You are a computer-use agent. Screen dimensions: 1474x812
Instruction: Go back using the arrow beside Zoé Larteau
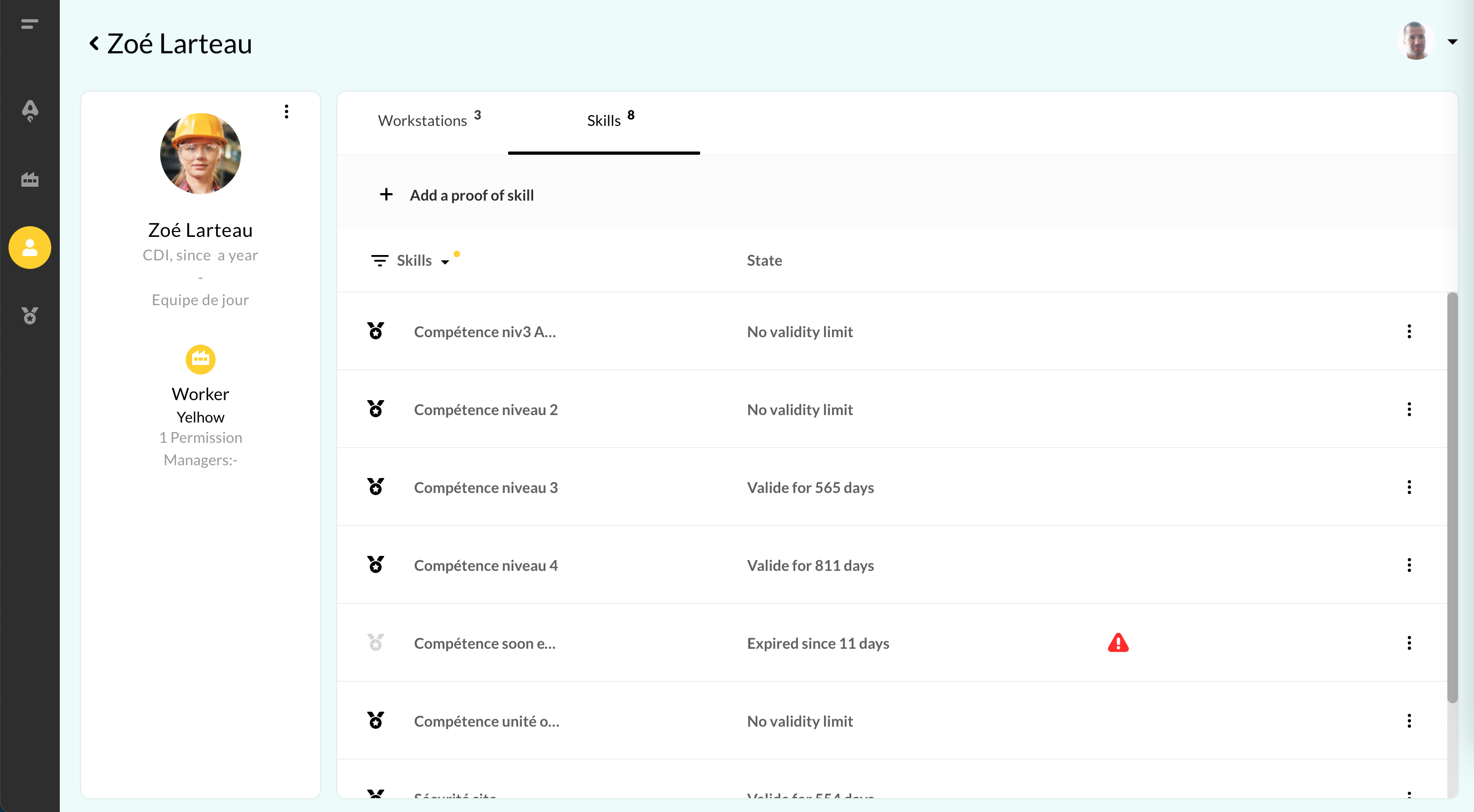pyautogui.click(x=94, y=43)
